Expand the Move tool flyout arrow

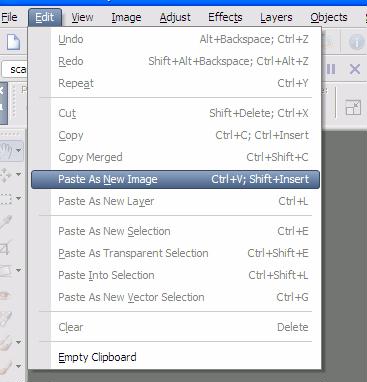coord(19,174)
